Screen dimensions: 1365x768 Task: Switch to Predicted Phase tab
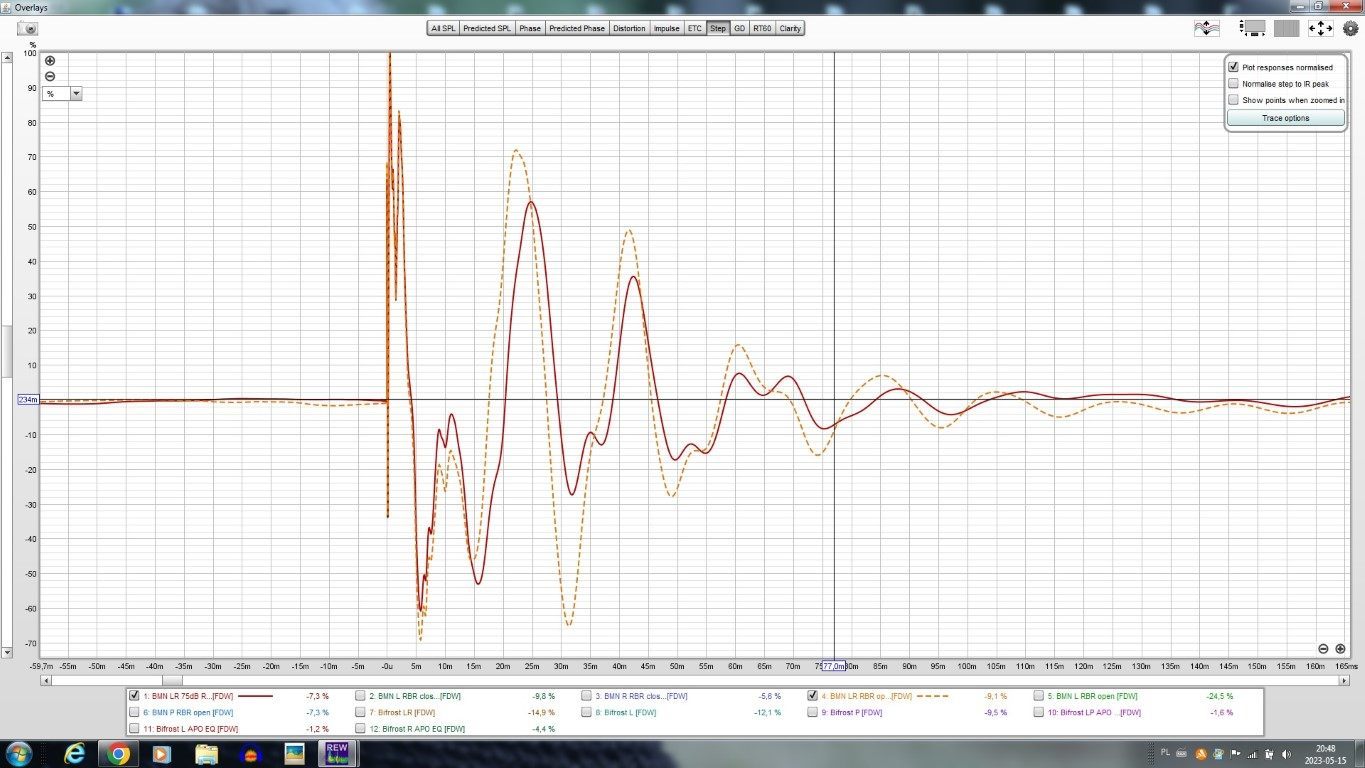pyautogui.click(x=577, y=28)
